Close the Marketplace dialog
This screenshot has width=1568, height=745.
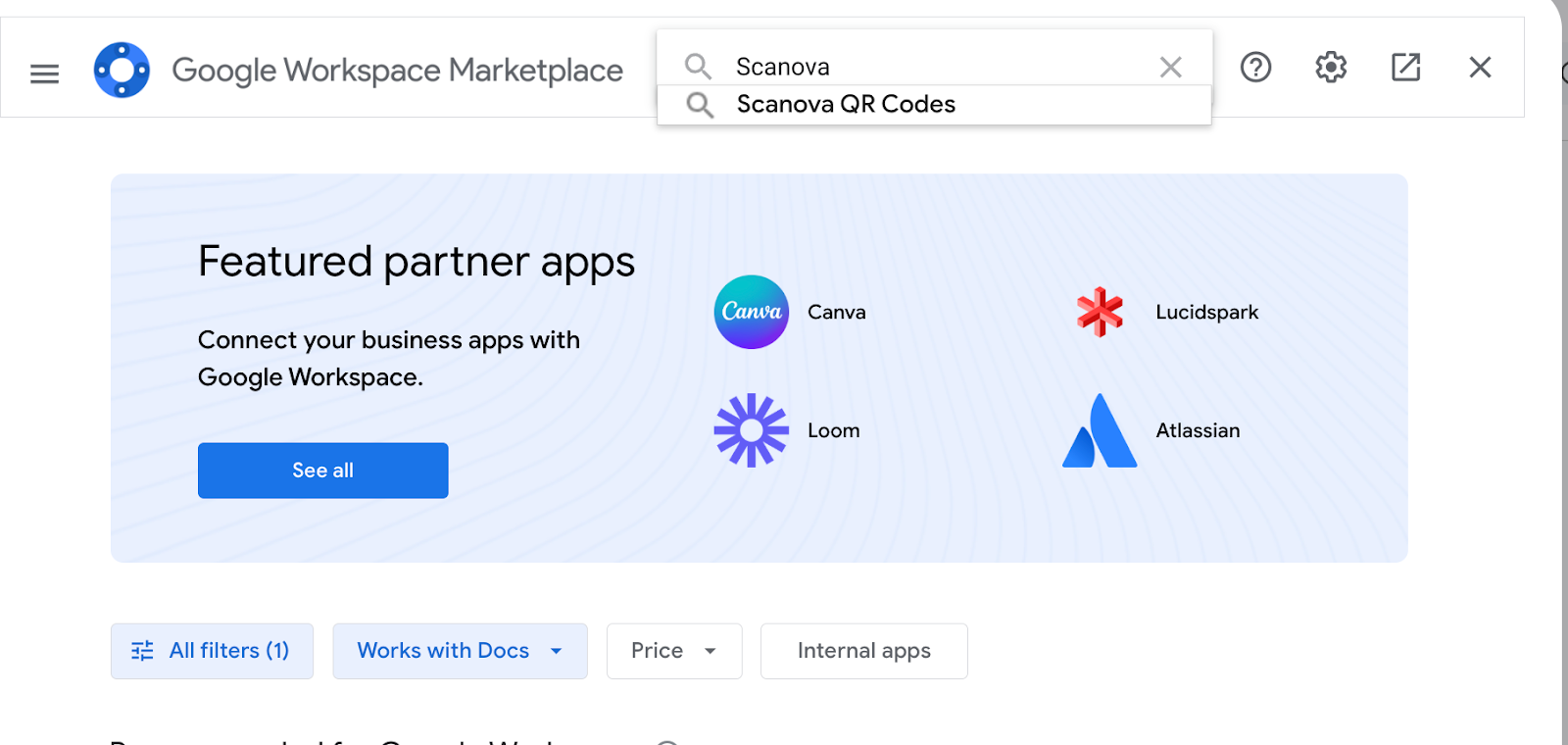[x=1480, y=67]
